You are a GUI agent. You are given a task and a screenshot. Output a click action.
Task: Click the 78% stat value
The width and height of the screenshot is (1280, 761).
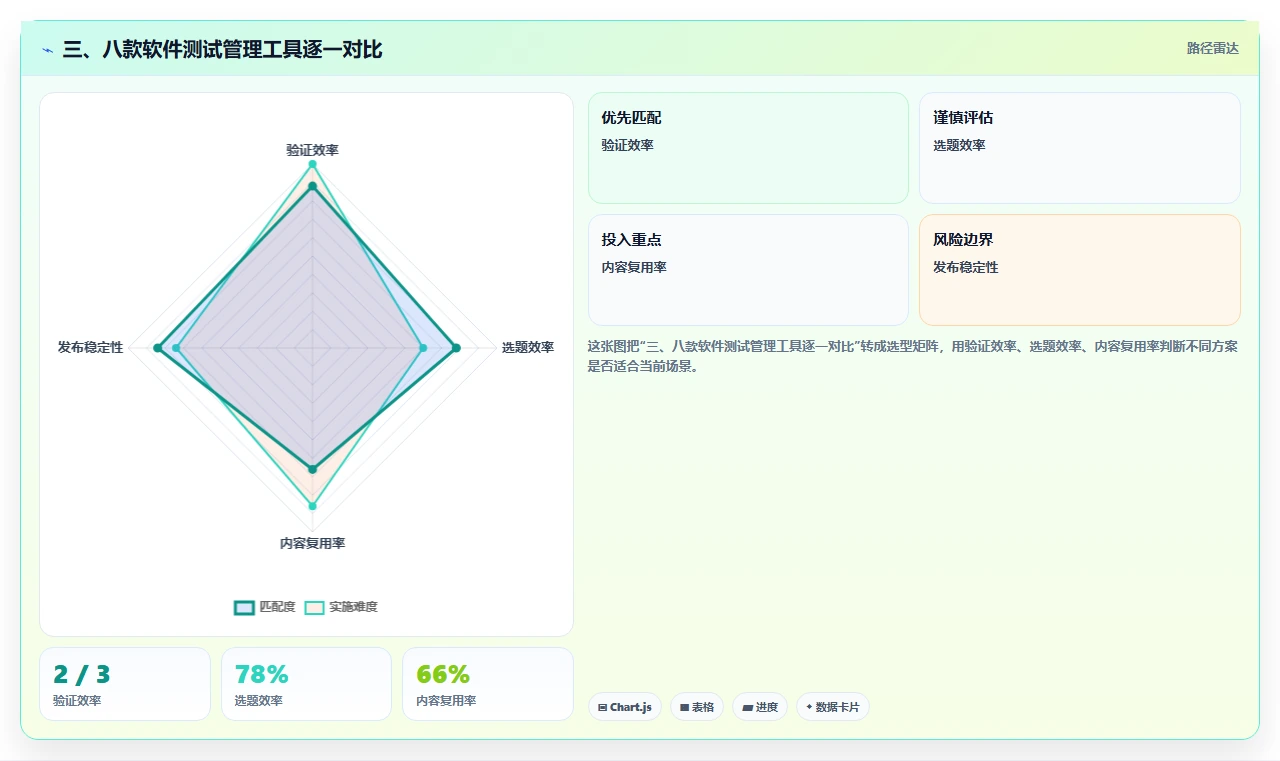click(262, 675)
